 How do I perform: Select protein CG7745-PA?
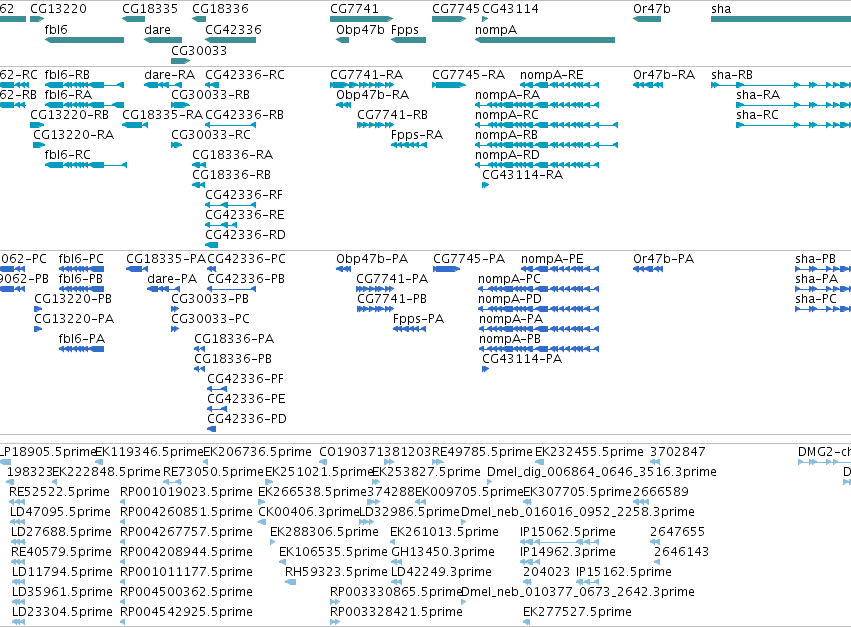pyautogui.click(x=469, y=258)
